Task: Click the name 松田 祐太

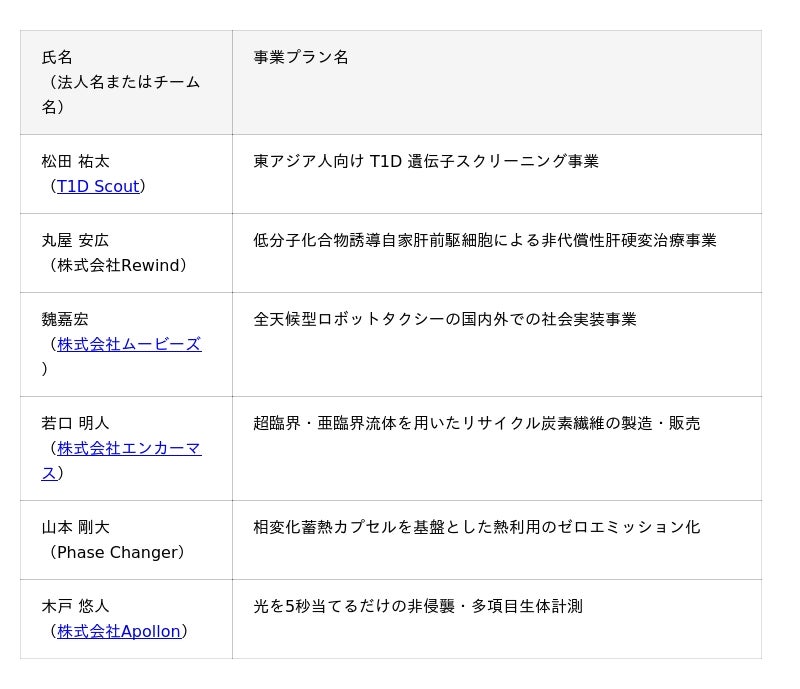Action: click(76, 161)
